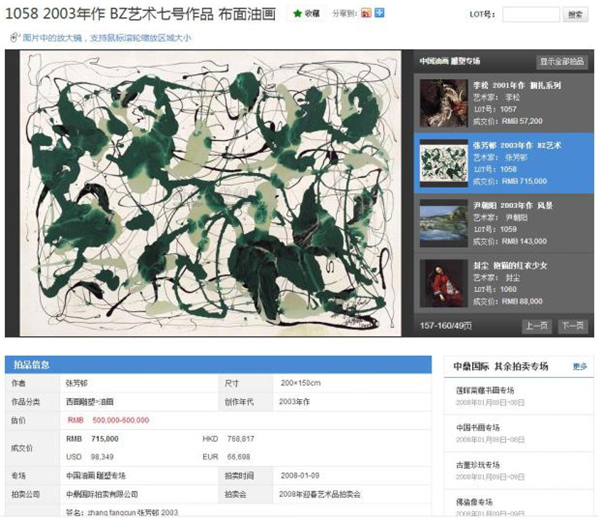600x518 pixels.
Task: Open 中国书画专场 auction session link
Action: 478,427
